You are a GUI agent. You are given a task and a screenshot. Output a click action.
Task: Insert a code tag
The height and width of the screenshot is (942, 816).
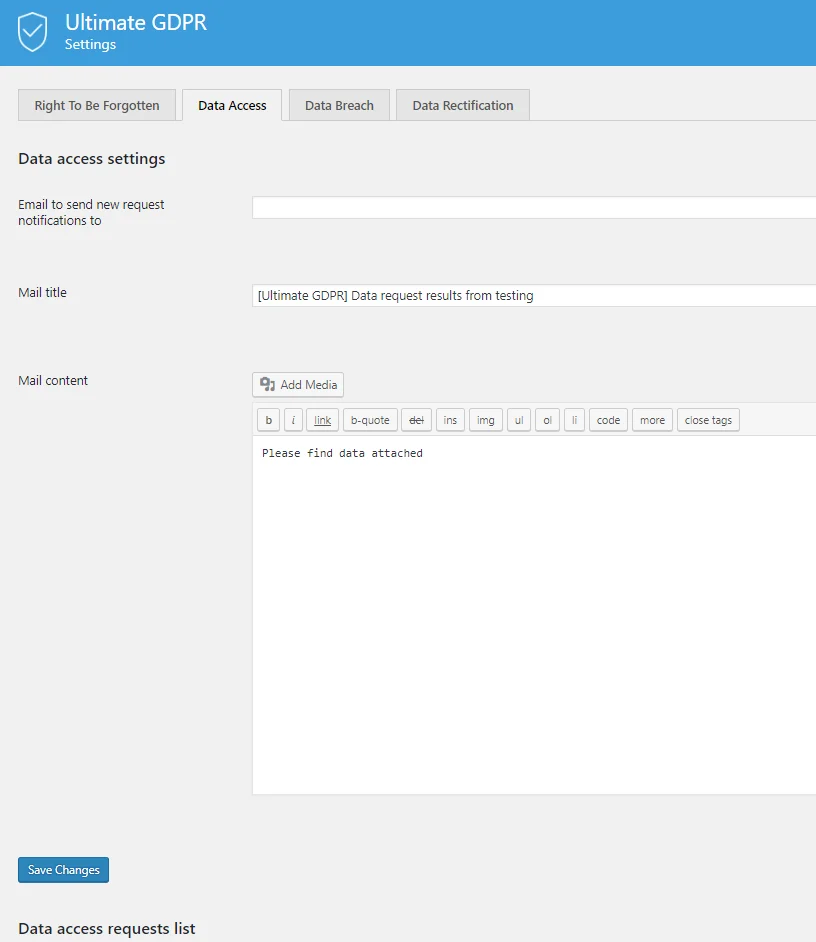tap(608, 420)
